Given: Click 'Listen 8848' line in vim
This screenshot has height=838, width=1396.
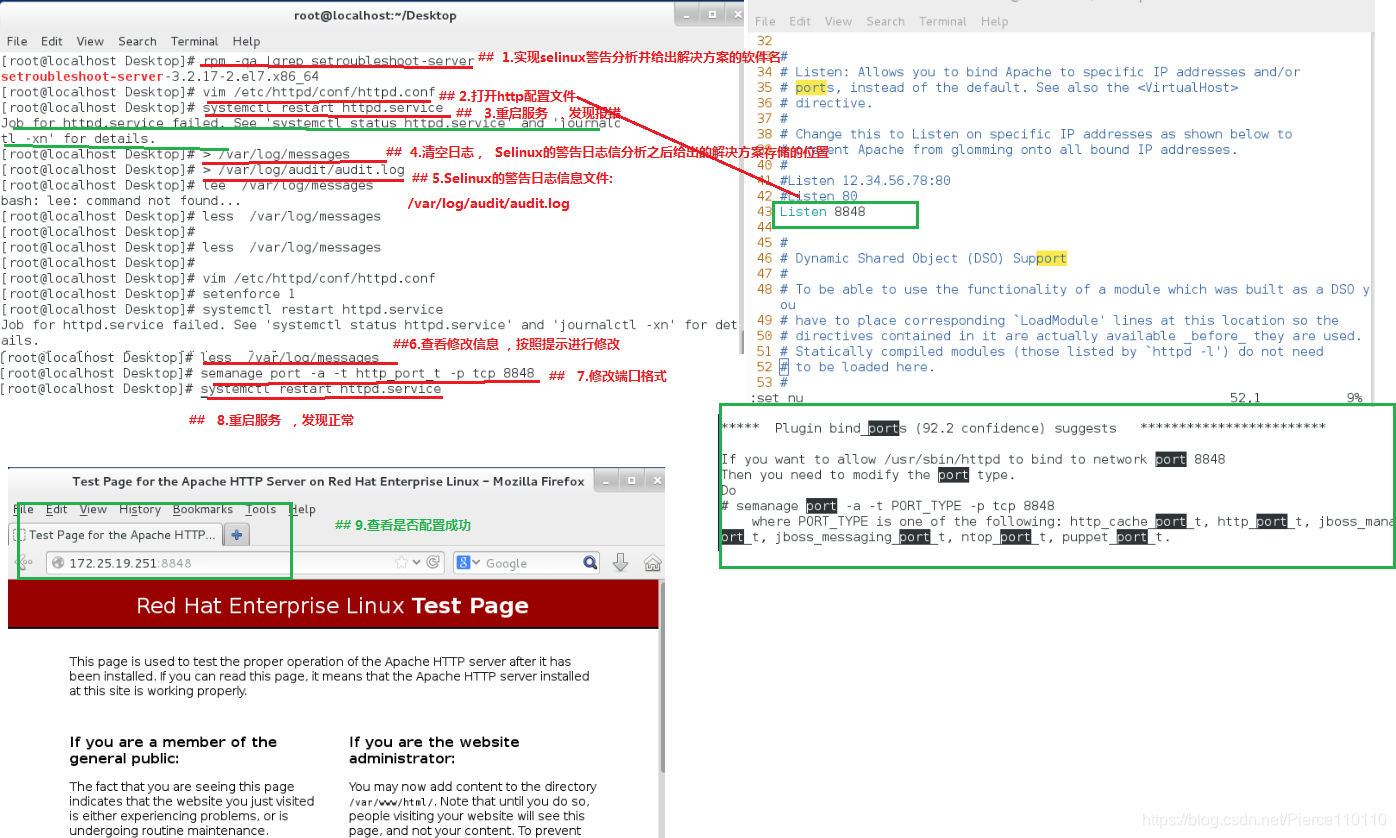Looking at the screenshot, I should pyautogui.click(x=822, y=212).
